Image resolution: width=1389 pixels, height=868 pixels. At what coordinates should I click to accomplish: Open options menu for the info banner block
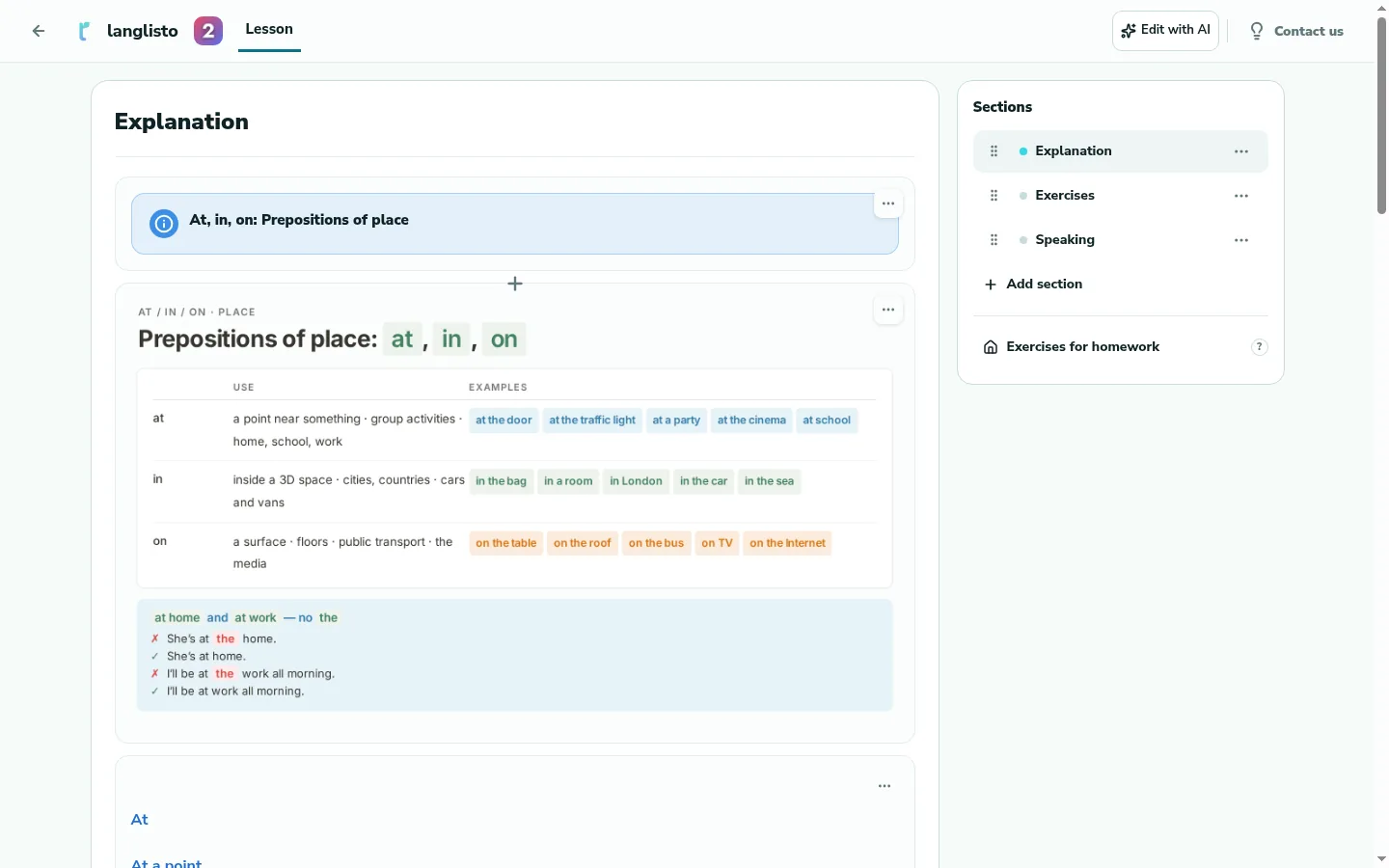pyautogui.click(x=887, y=203)
